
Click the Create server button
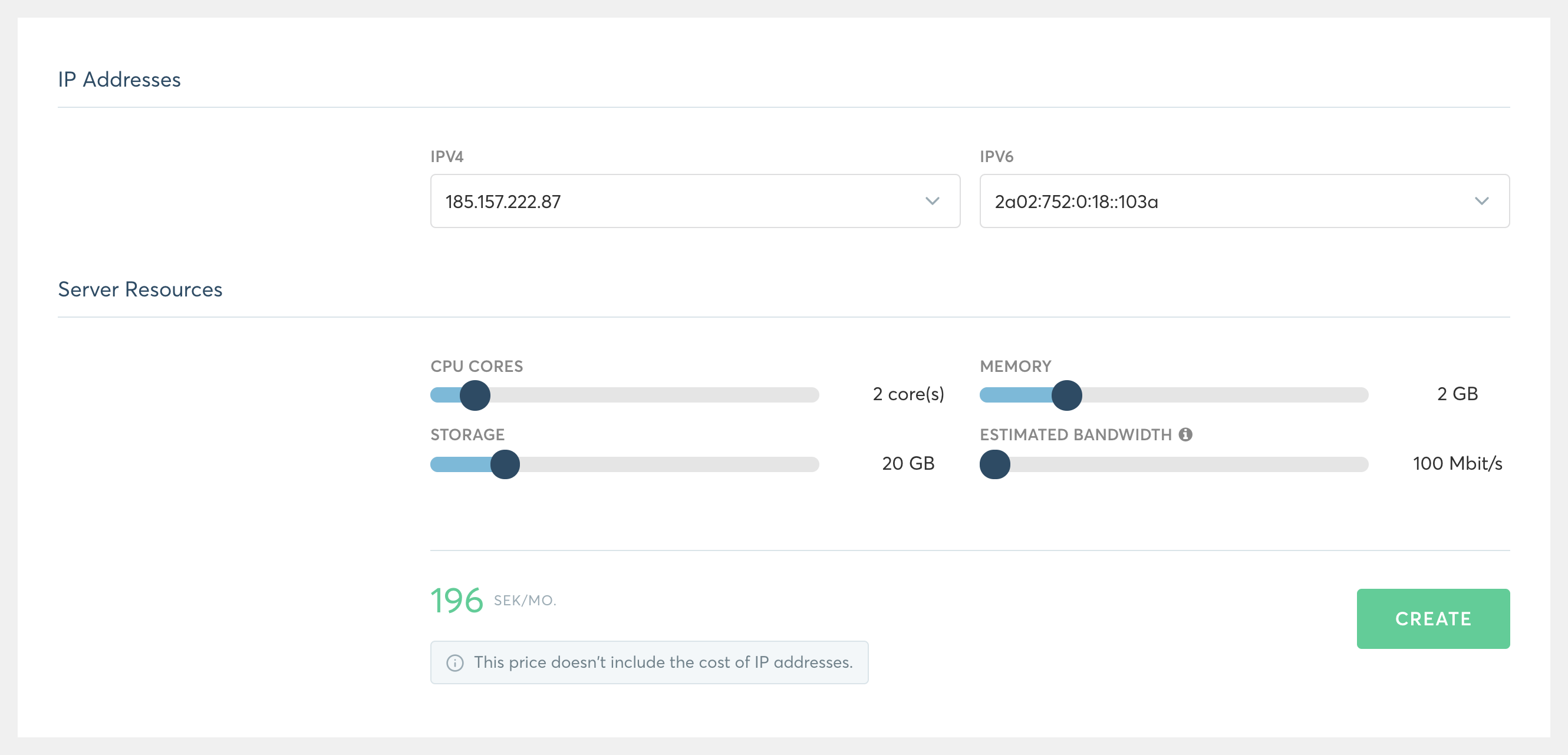pyautogui.click(x=1433, y=619)
